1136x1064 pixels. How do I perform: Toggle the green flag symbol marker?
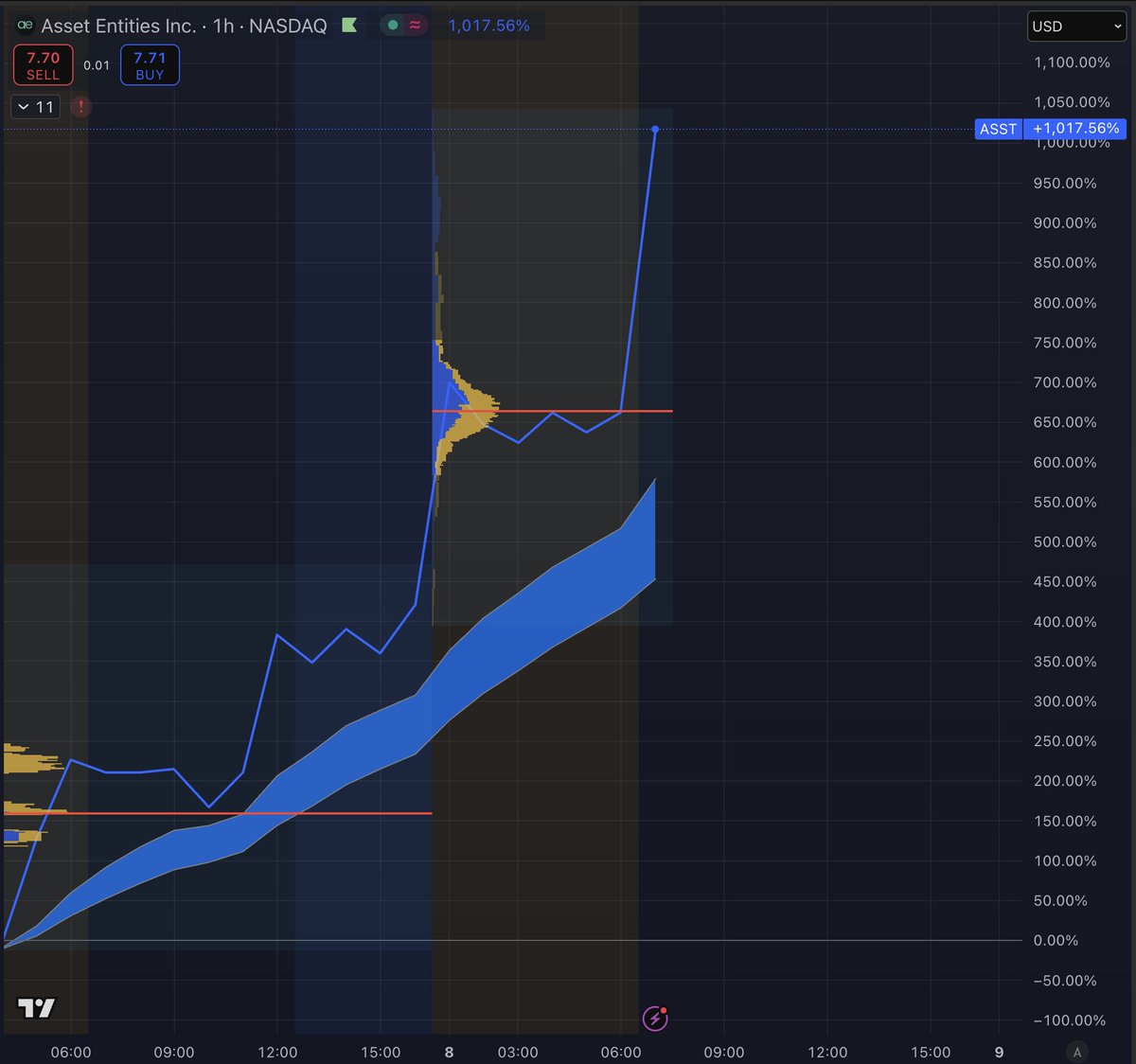(x=348, y=26)
